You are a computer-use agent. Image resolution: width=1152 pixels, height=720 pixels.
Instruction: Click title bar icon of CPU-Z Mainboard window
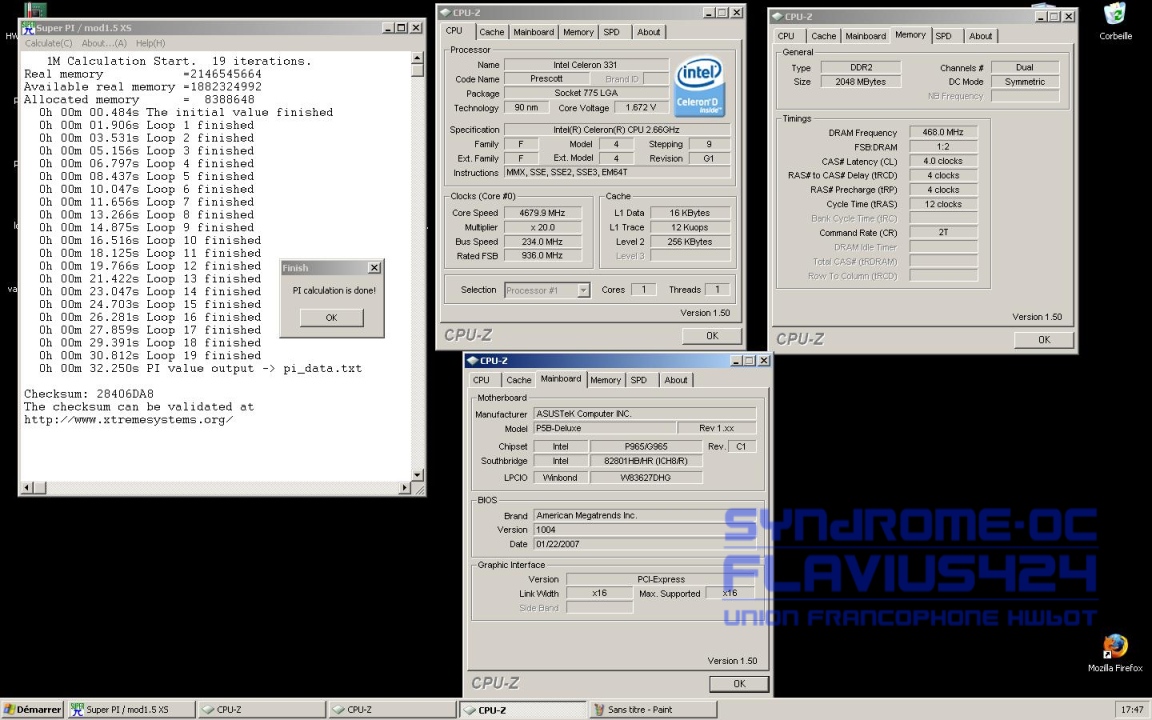point(472,361)
